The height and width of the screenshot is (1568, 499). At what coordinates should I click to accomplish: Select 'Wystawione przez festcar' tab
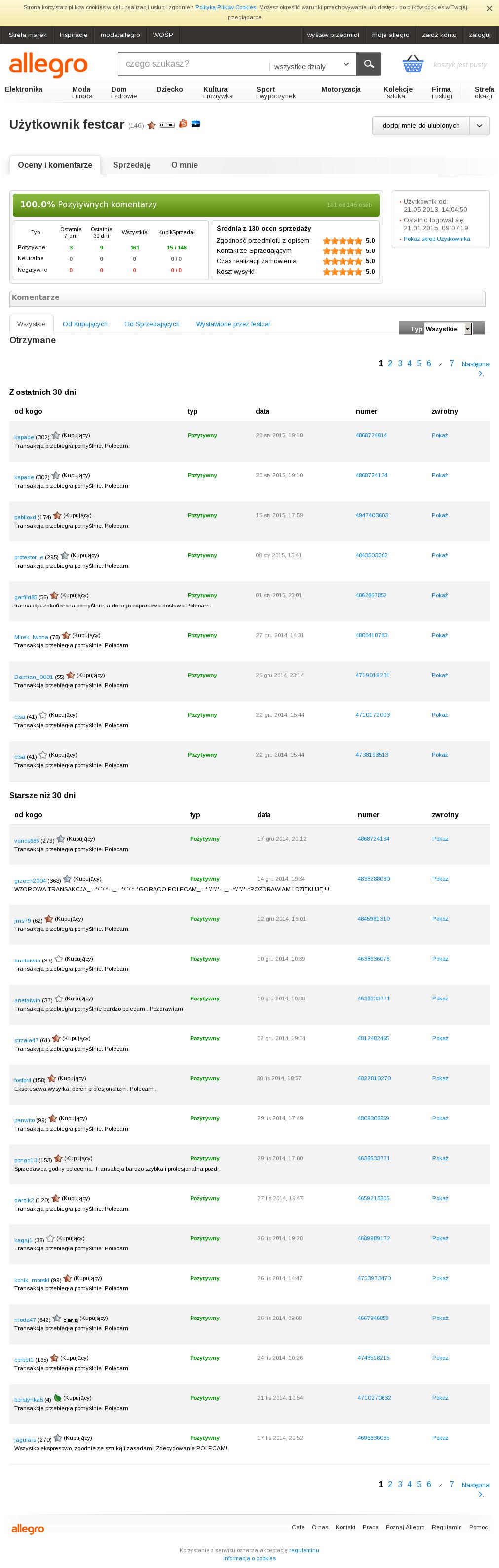tap(233, 324)
